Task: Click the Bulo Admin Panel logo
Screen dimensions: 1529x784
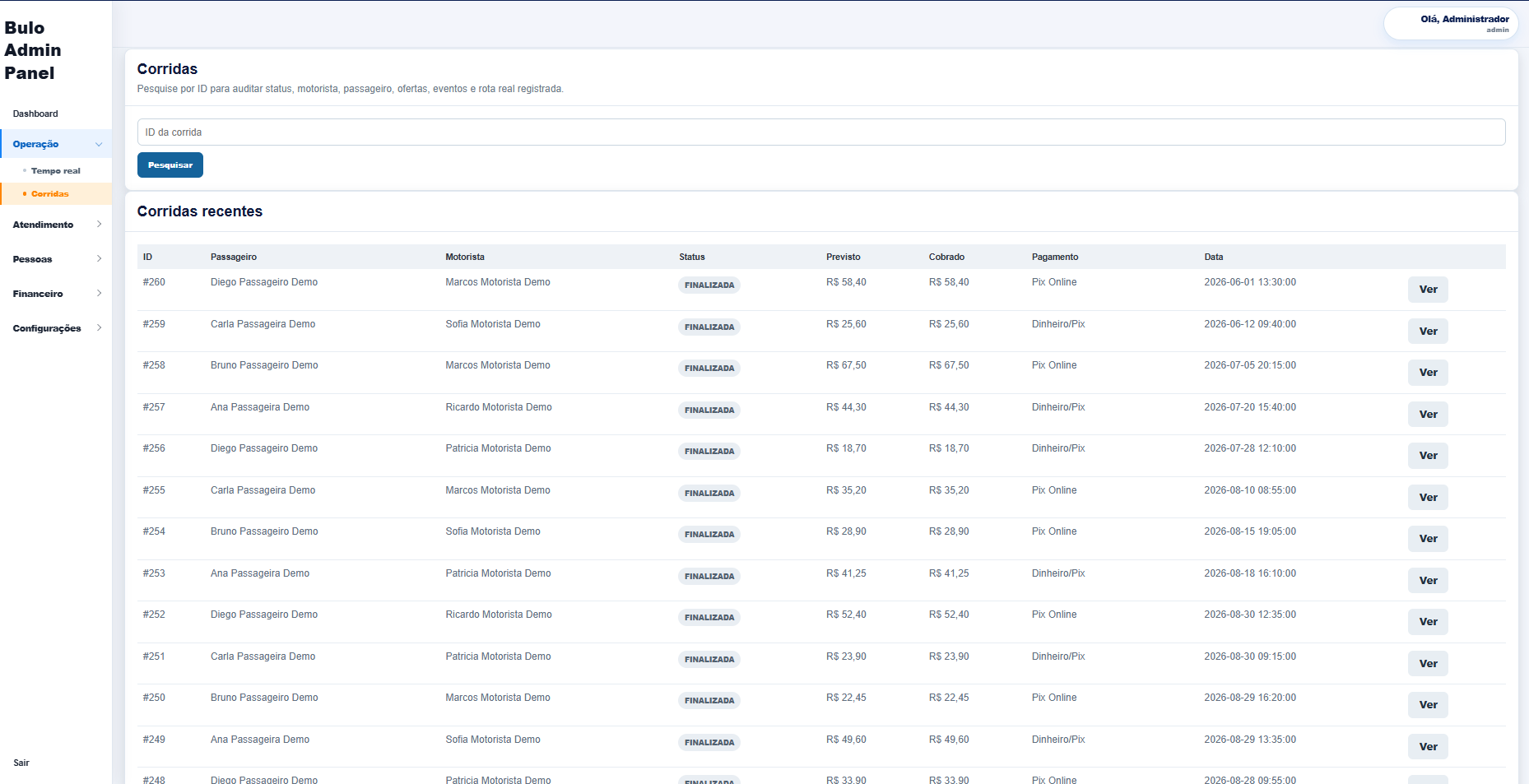Action: 33,50
